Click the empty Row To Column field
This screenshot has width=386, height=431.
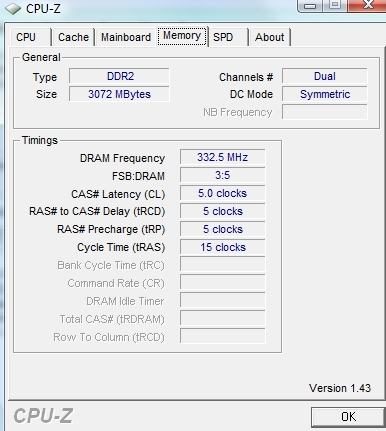(223, 337)
